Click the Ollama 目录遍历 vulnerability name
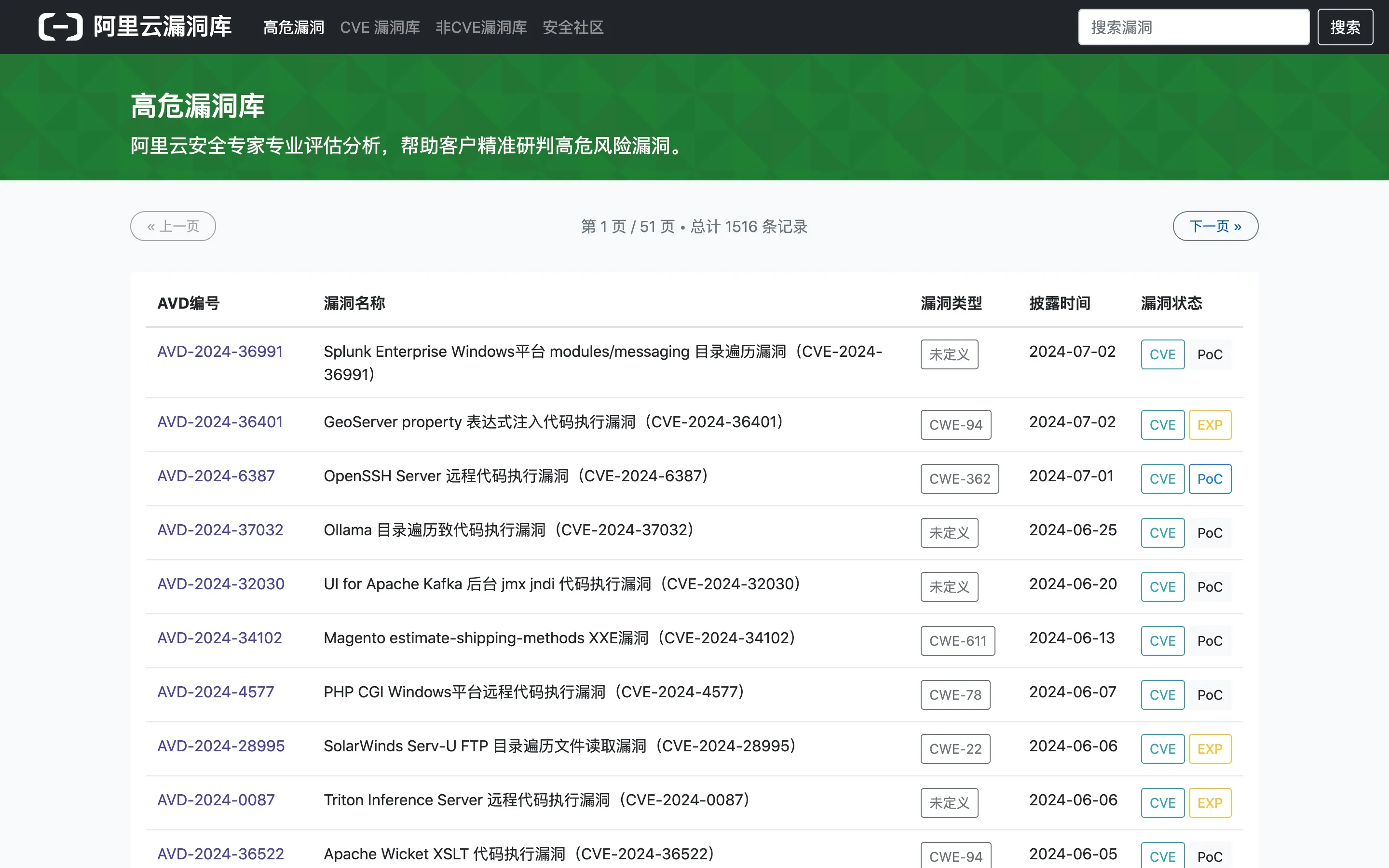1389x868 pixels. click(x=509, y=530)
